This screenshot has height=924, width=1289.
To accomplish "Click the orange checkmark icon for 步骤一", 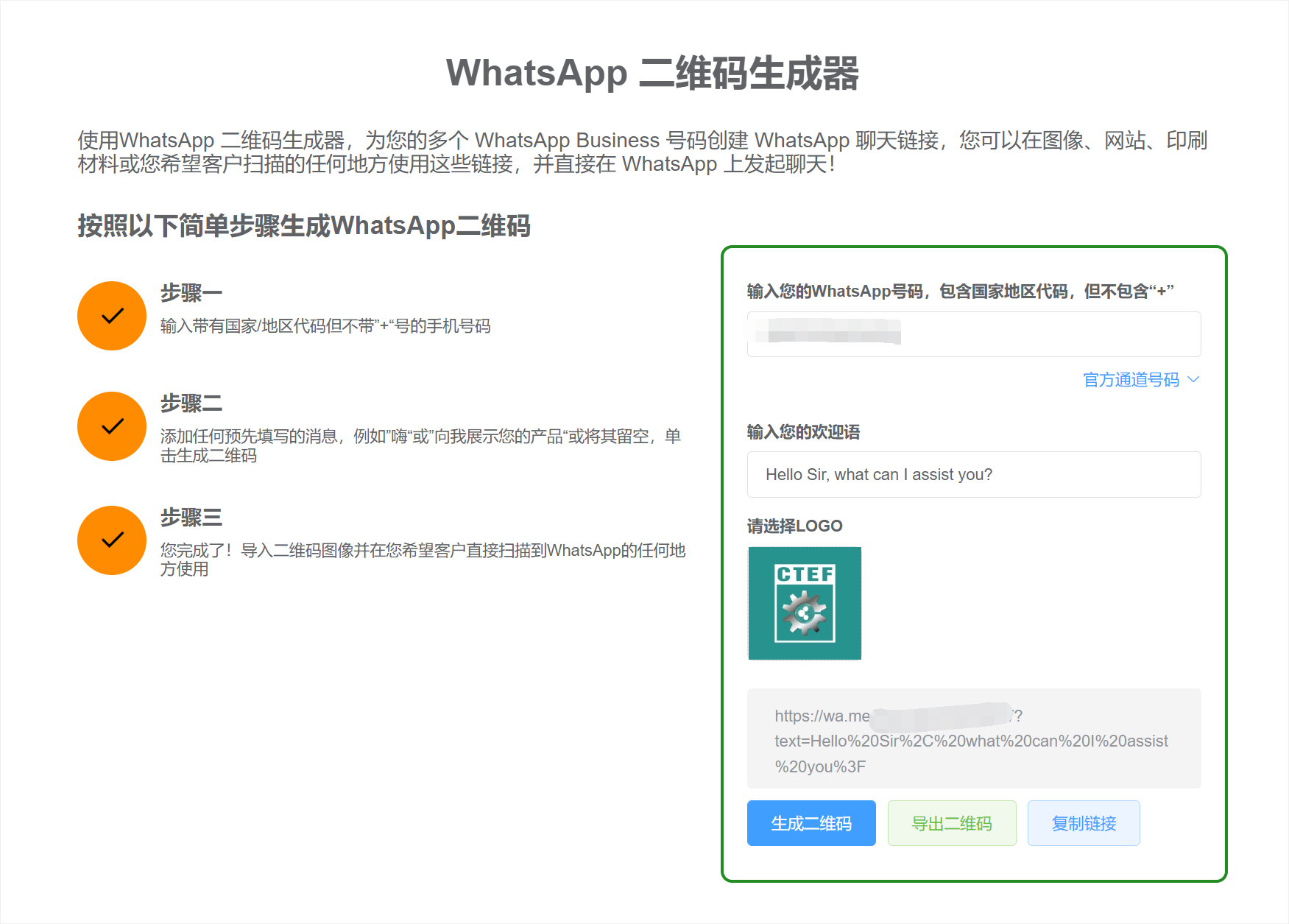I will (112, 316).
